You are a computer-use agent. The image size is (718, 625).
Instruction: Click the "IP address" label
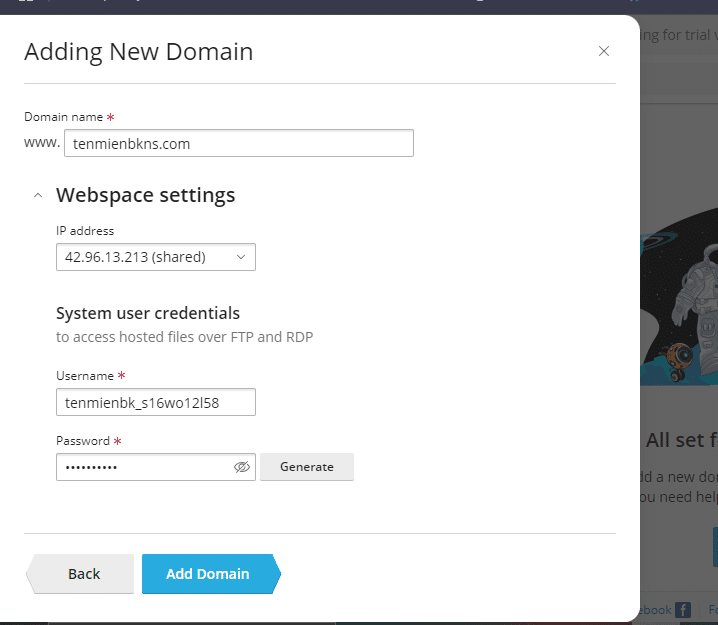point(85,231)
